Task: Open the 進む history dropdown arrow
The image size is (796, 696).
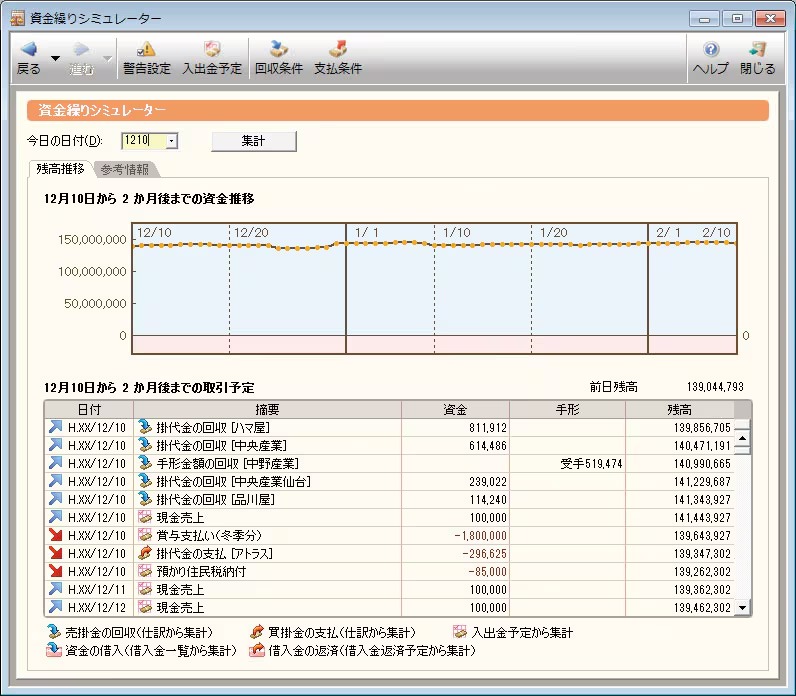Action: pyautogui.click(x=107, y=58)
